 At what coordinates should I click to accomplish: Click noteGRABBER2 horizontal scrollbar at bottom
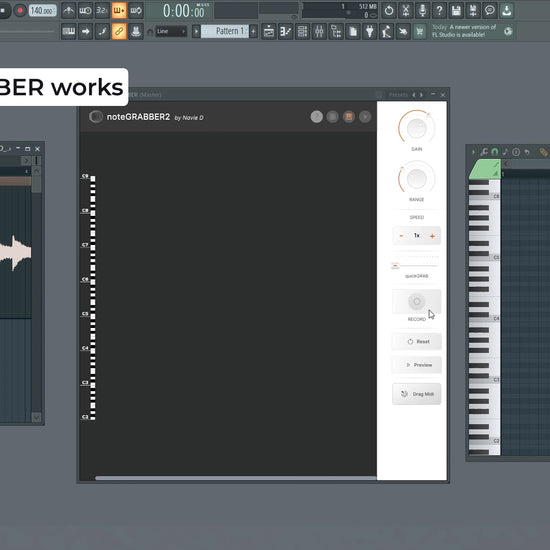coord(236,478)
